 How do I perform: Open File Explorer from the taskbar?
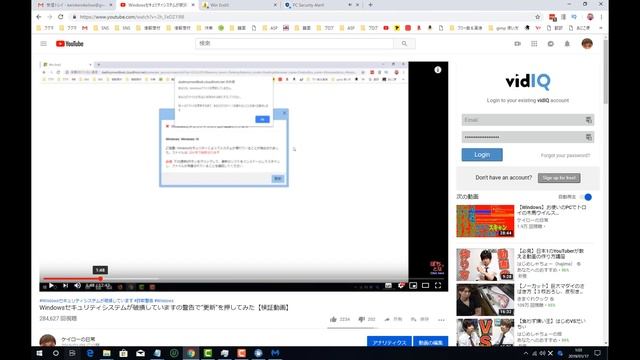tap(107, 353)
